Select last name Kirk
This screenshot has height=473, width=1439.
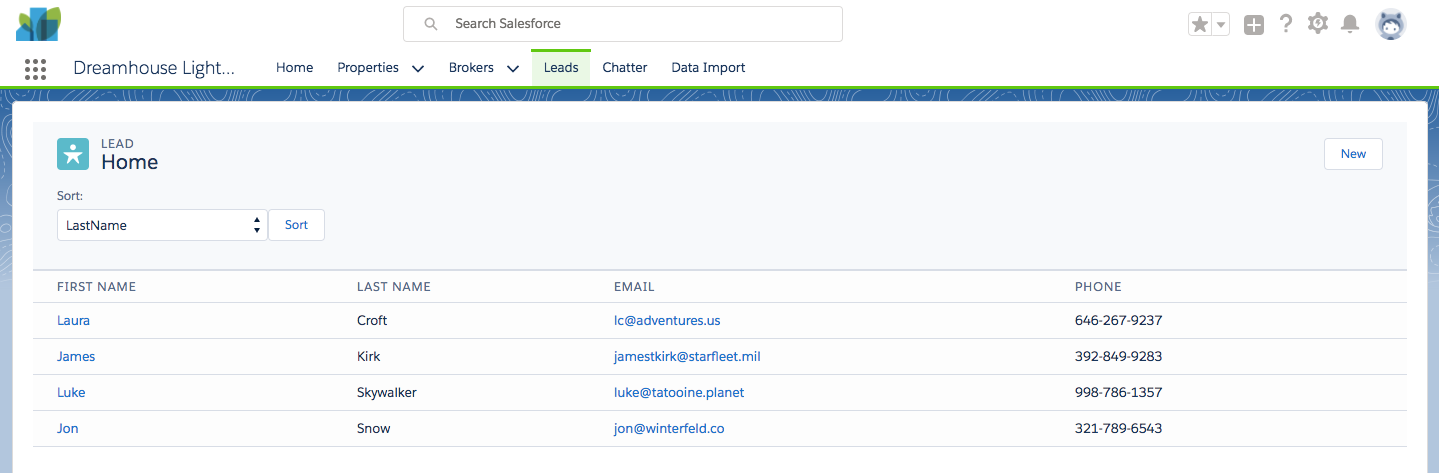tap(369, 357)
